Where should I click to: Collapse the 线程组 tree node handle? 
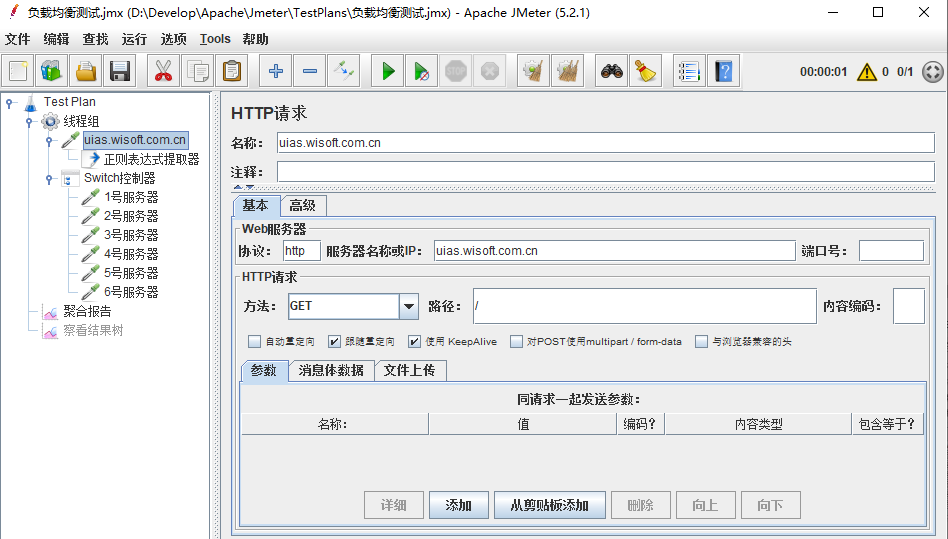click(29, 122)
